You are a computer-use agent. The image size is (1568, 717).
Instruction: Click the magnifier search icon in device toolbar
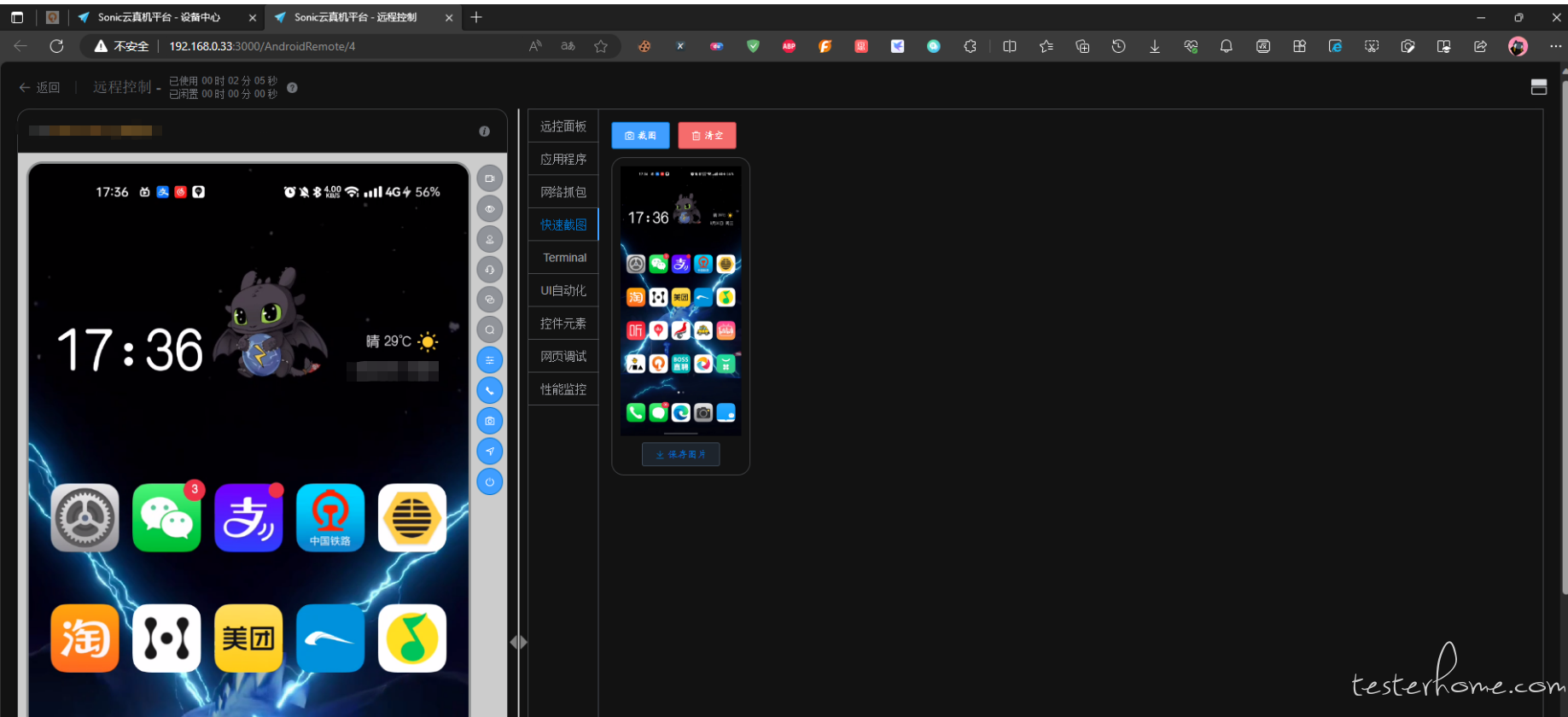[x=490, y=329]
